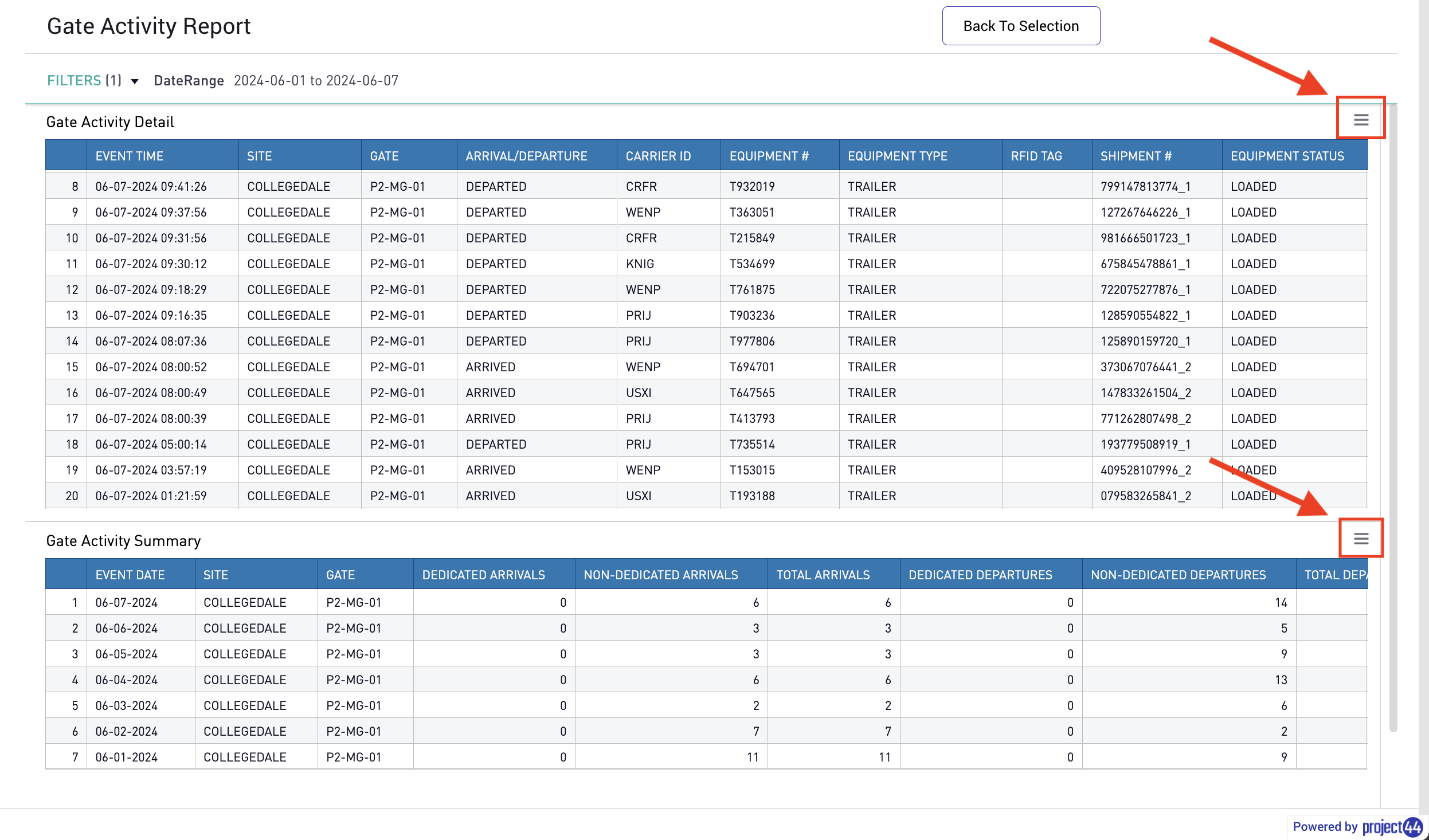Select shipment 079583265841_2
The height and width of the screenshot is (840, 1429).
click(1145, 496)
